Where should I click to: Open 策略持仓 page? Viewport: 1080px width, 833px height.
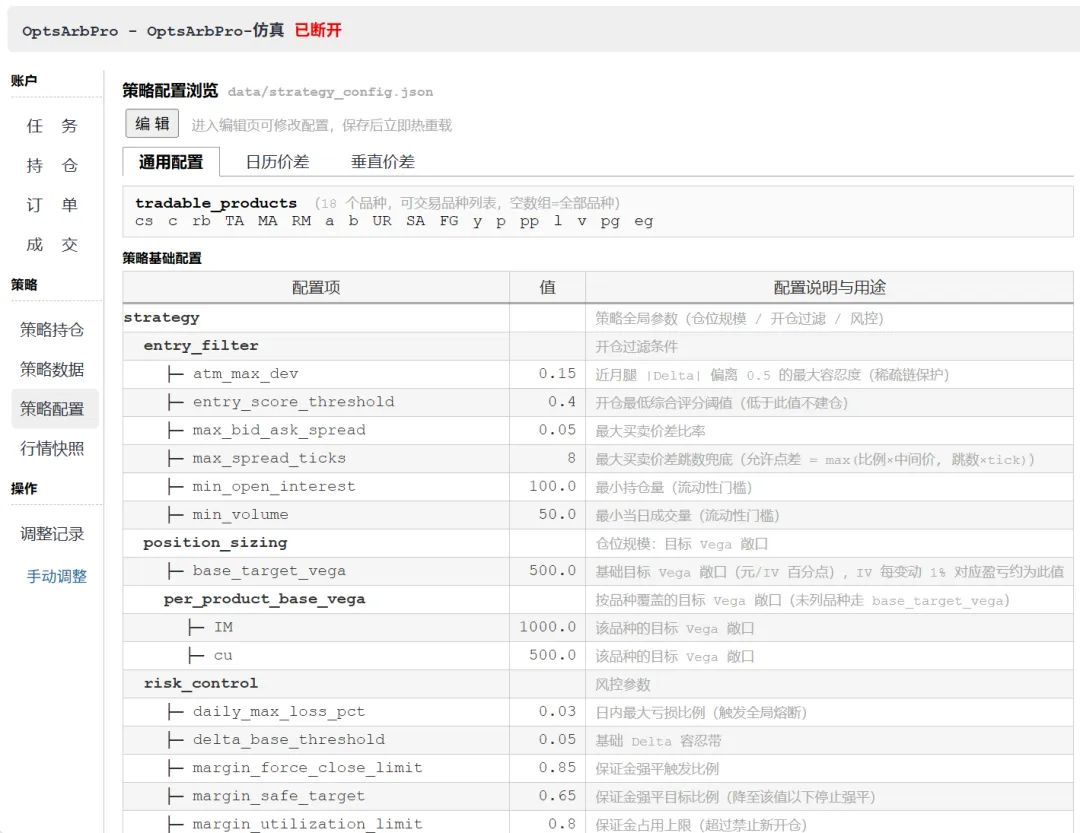pos(52,330)
